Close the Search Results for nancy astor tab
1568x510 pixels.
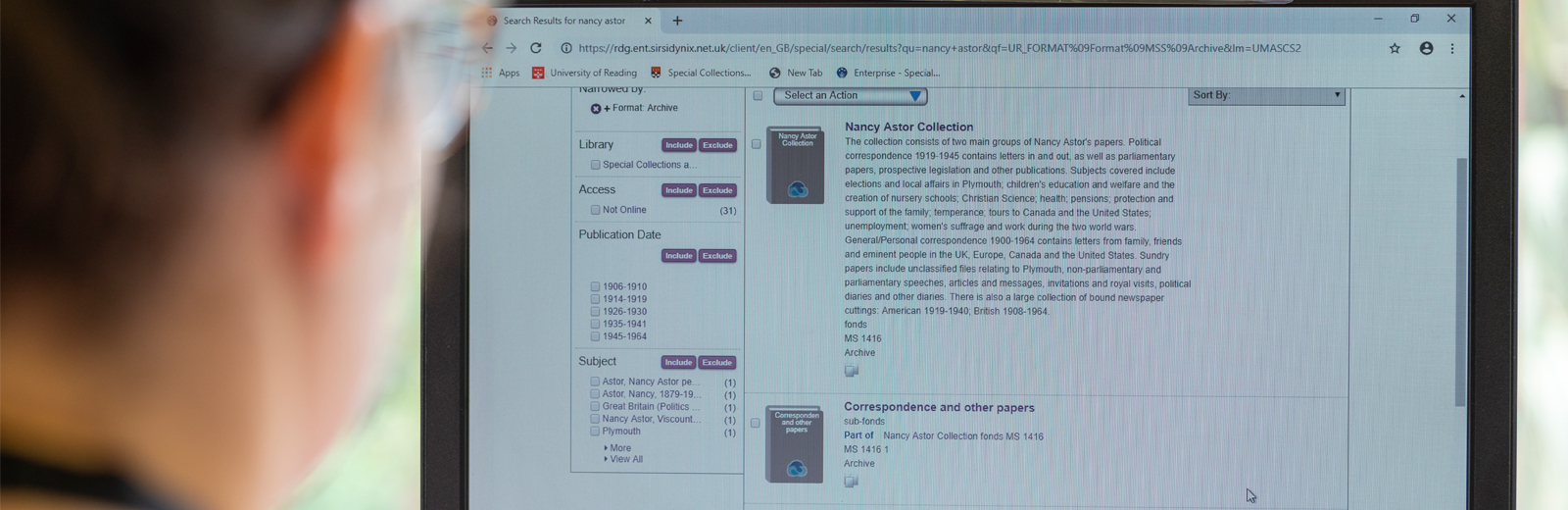[648, 21]
